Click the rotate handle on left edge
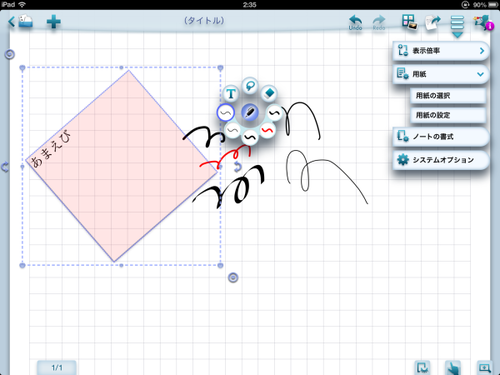This screenshot has width=500, height=375. 5,167
